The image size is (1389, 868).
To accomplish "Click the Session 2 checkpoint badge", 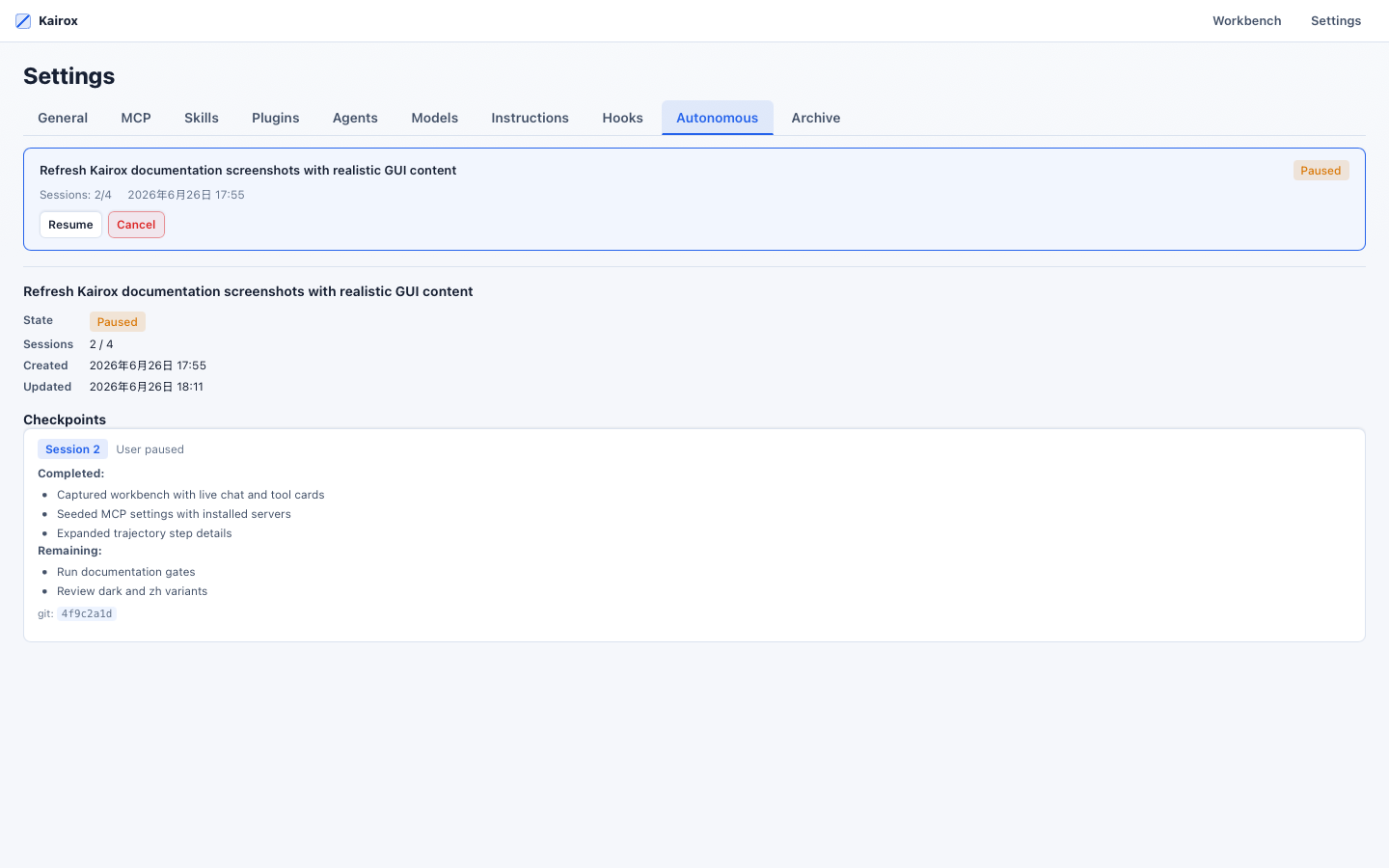I will (72, 449).
